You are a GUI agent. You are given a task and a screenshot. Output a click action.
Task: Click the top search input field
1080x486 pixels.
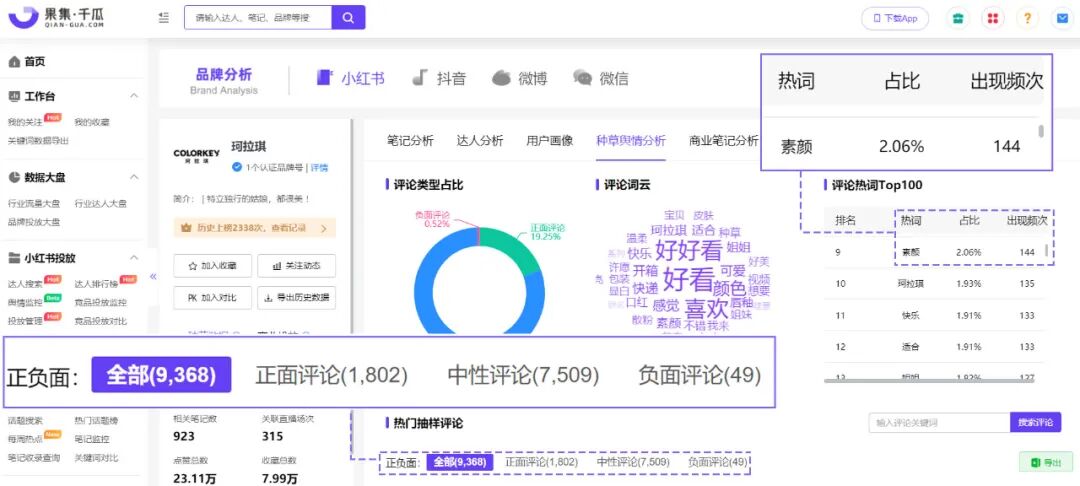pos(258,17)
